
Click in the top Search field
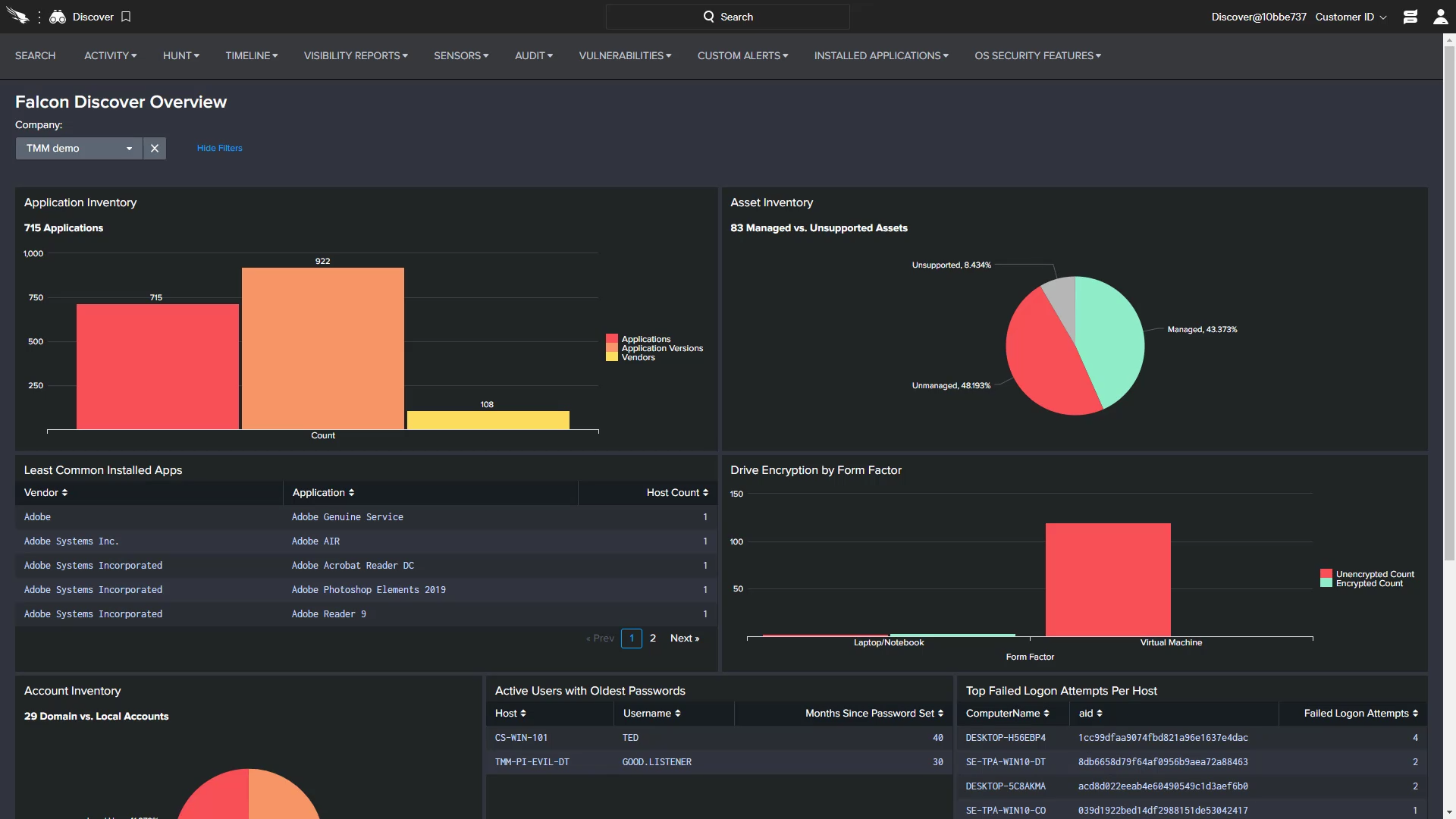(728, 17)
